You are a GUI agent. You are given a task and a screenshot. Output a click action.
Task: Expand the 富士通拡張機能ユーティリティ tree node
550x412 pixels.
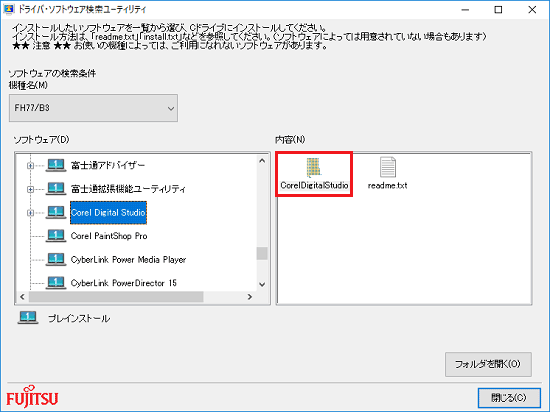[x=31, y=189]
